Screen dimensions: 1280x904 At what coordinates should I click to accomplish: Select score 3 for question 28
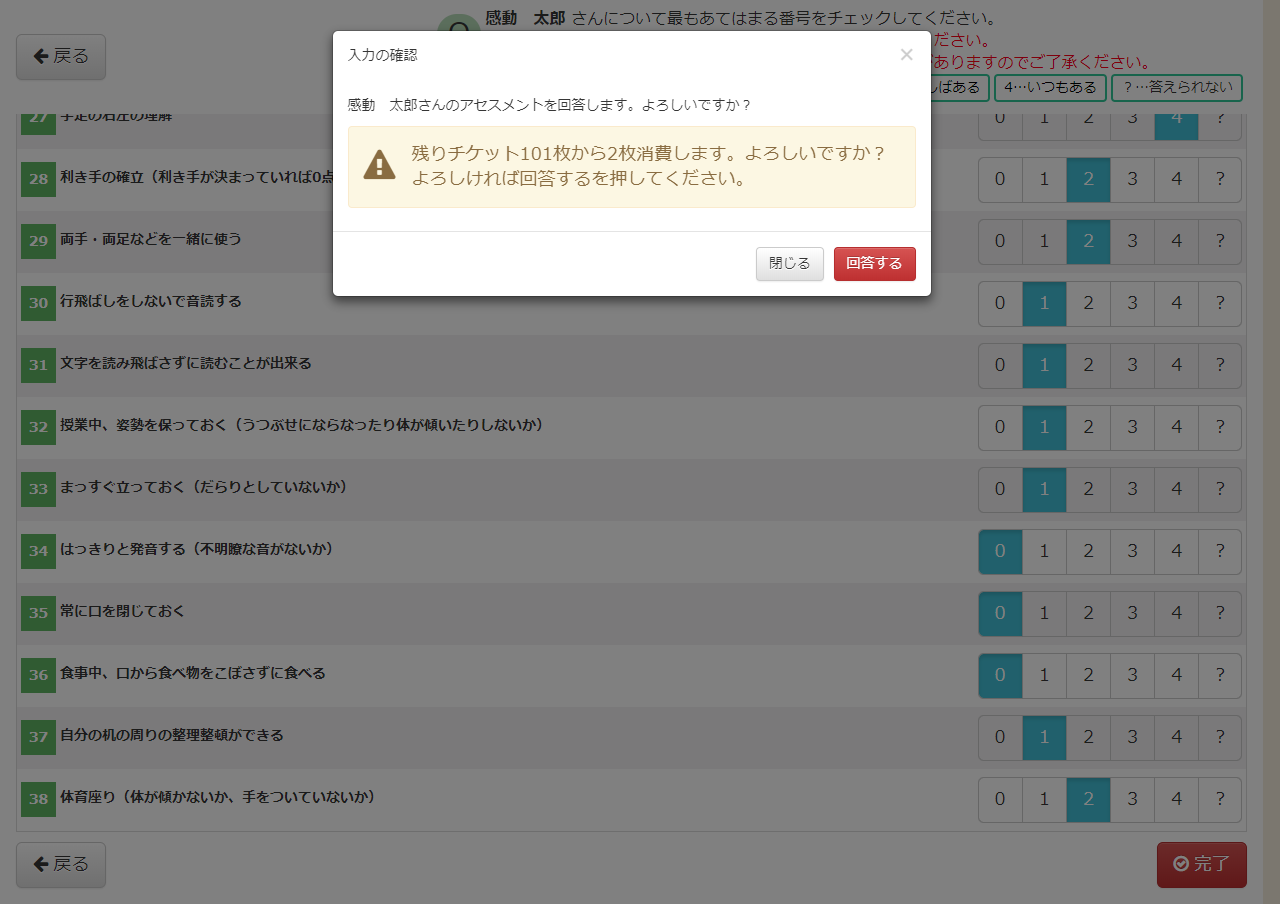1132,180
